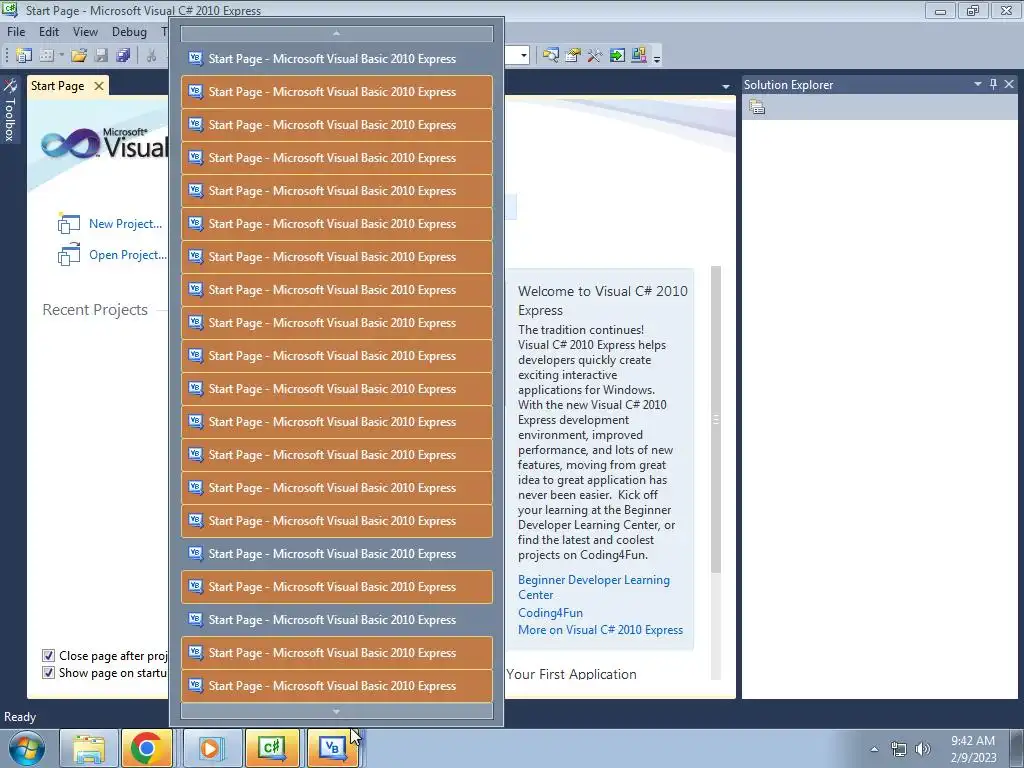Screen dimensions: 1024x768
Task: Minimize the Visual C# Express window
Action: point(940,10)
